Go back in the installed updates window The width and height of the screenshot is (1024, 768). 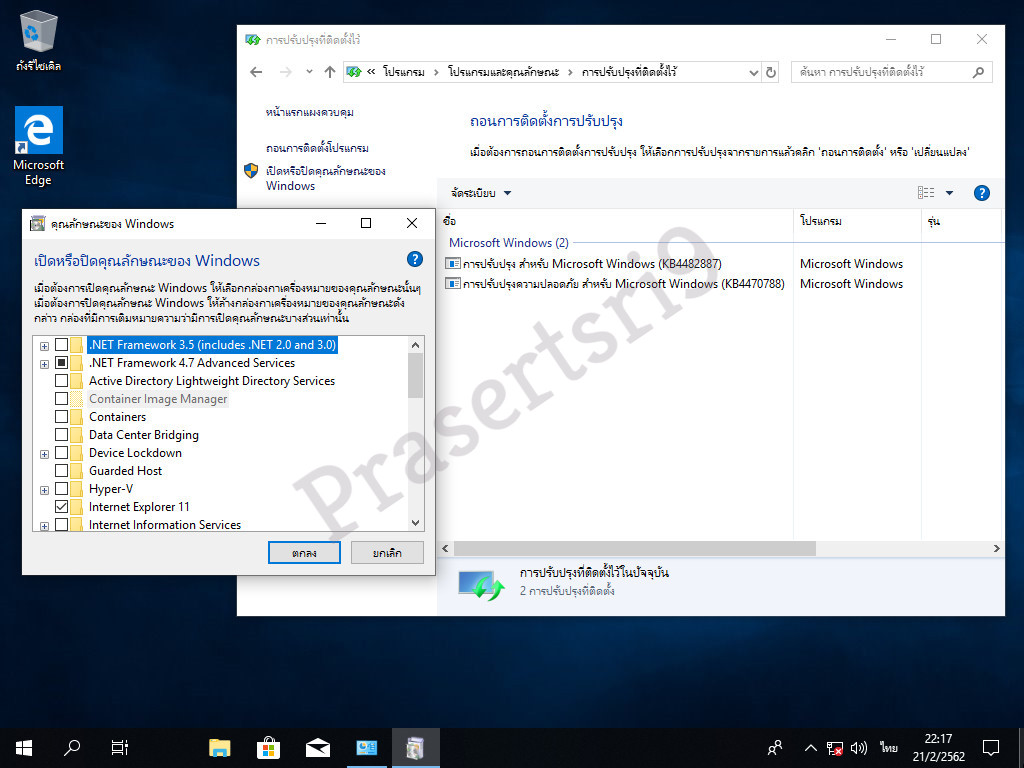pos(256,72)
